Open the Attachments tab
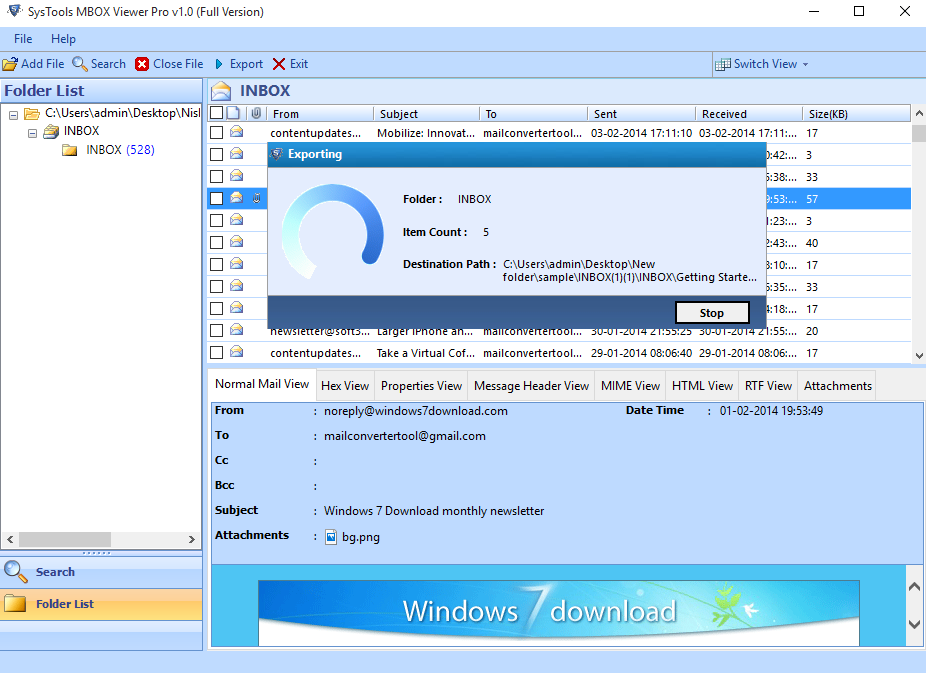This screenshot has width=926, height=673. point(838,386)
